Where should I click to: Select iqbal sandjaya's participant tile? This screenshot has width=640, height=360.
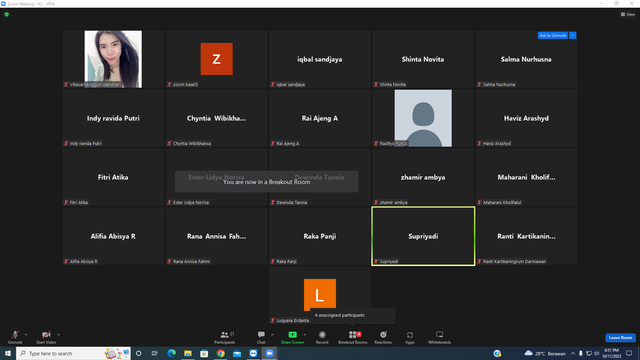(x=320, y=59)
